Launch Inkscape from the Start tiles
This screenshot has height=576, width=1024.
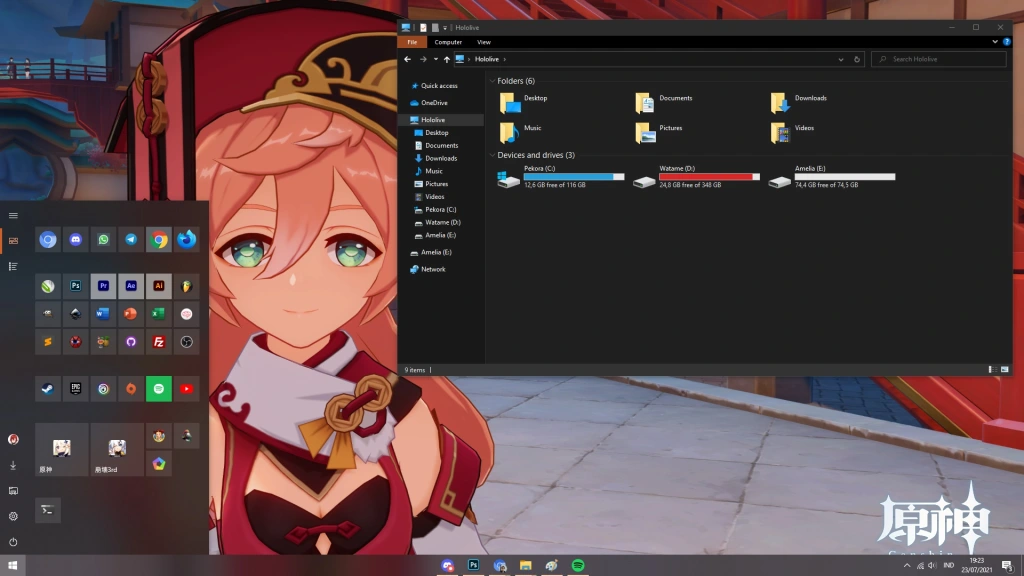pyautogui.click(x=76, y=314)
